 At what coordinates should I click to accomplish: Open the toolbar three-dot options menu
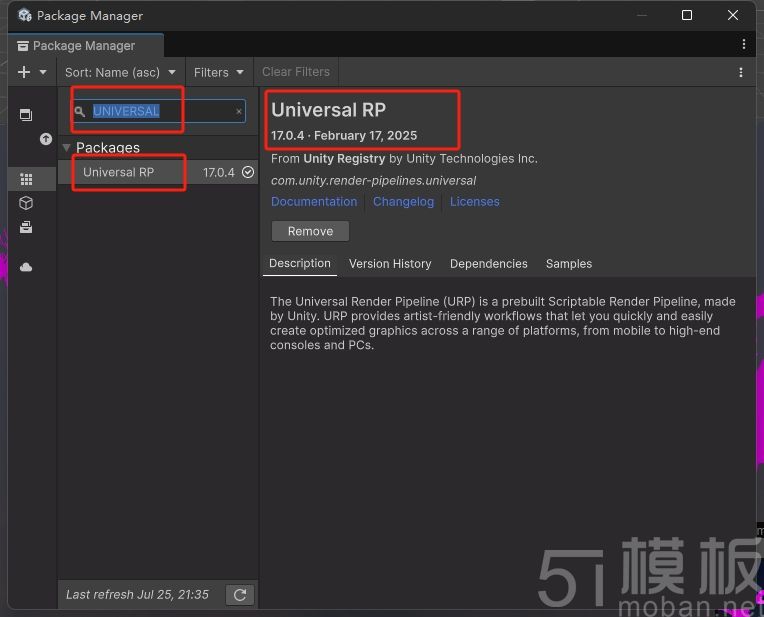pyautogui.click(x=741, y=72)
